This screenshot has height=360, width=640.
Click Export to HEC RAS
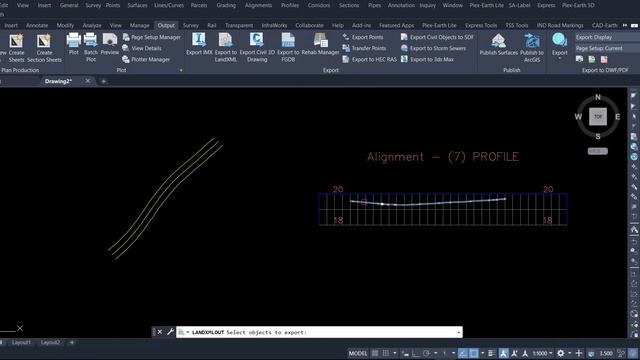369,60
